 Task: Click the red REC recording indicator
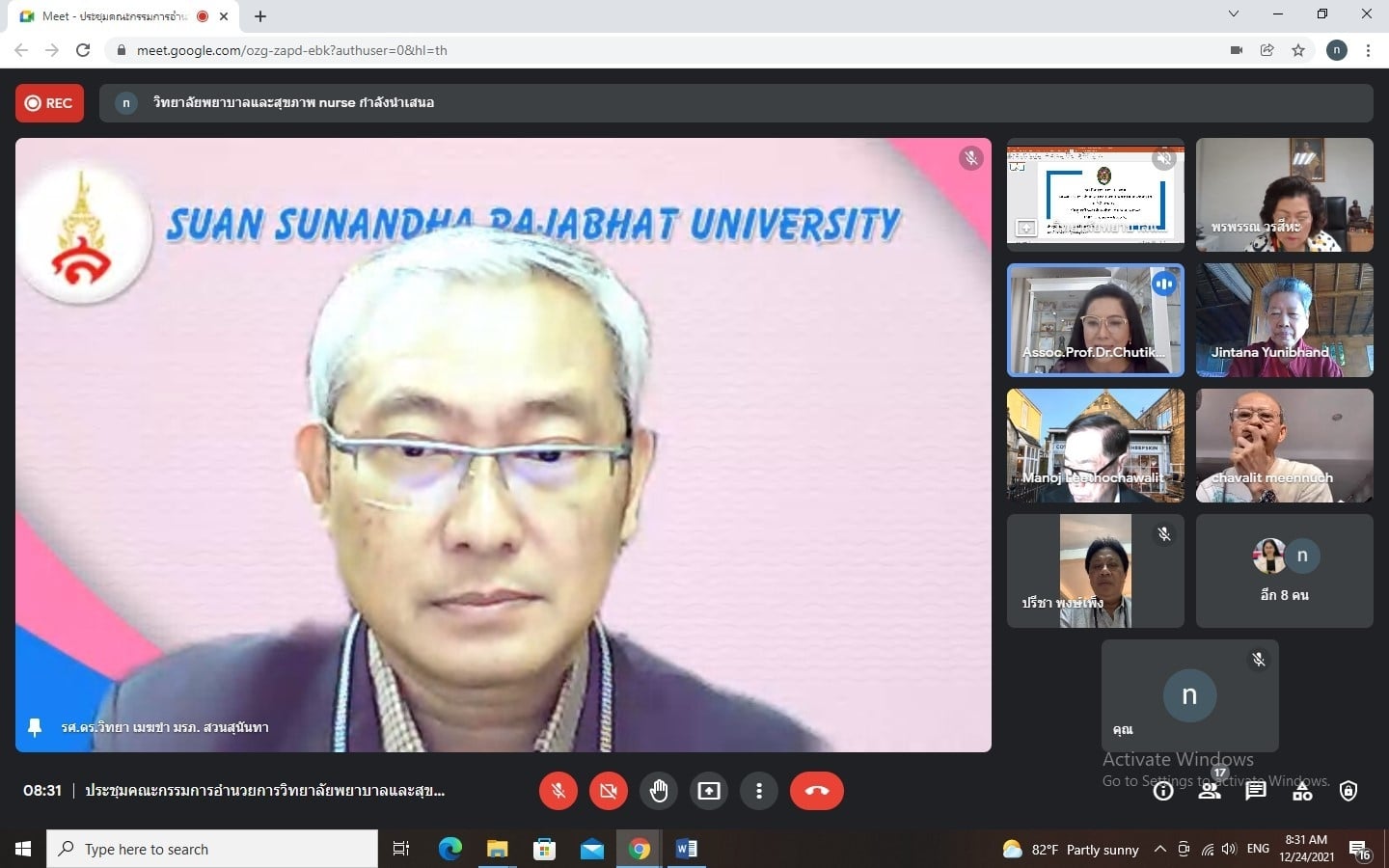pos(49,103)
